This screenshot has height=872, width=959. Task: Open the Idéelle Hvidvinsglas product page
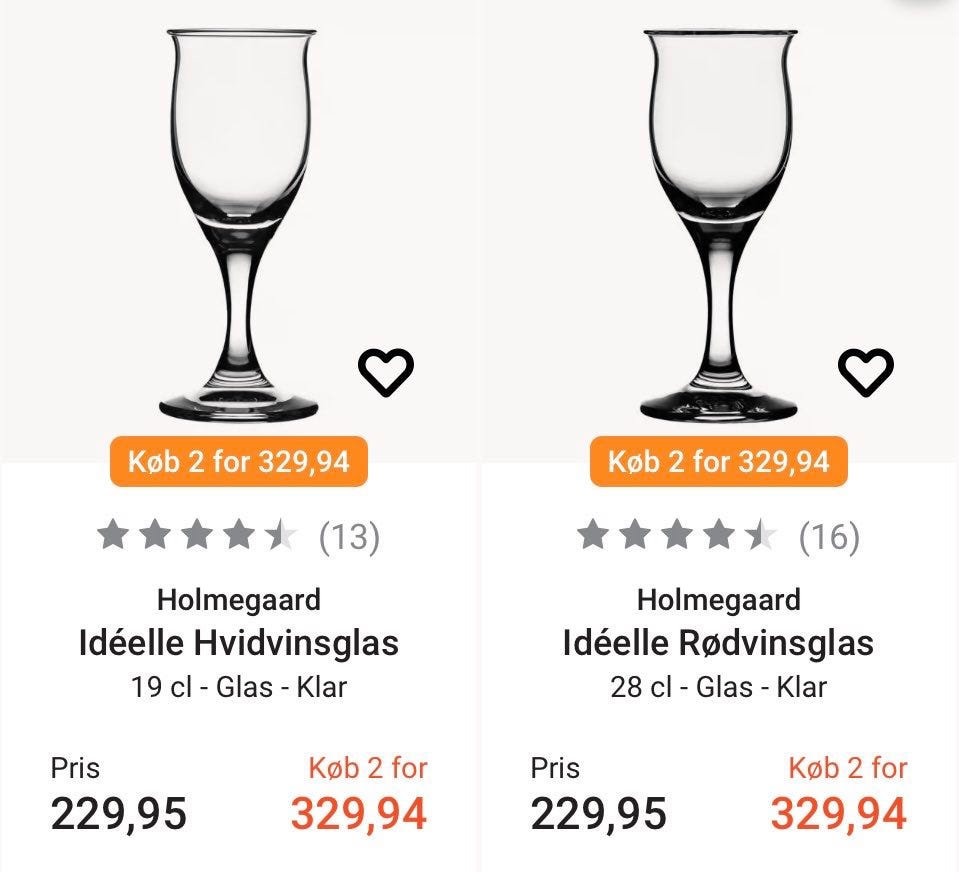tap(239, 642)
